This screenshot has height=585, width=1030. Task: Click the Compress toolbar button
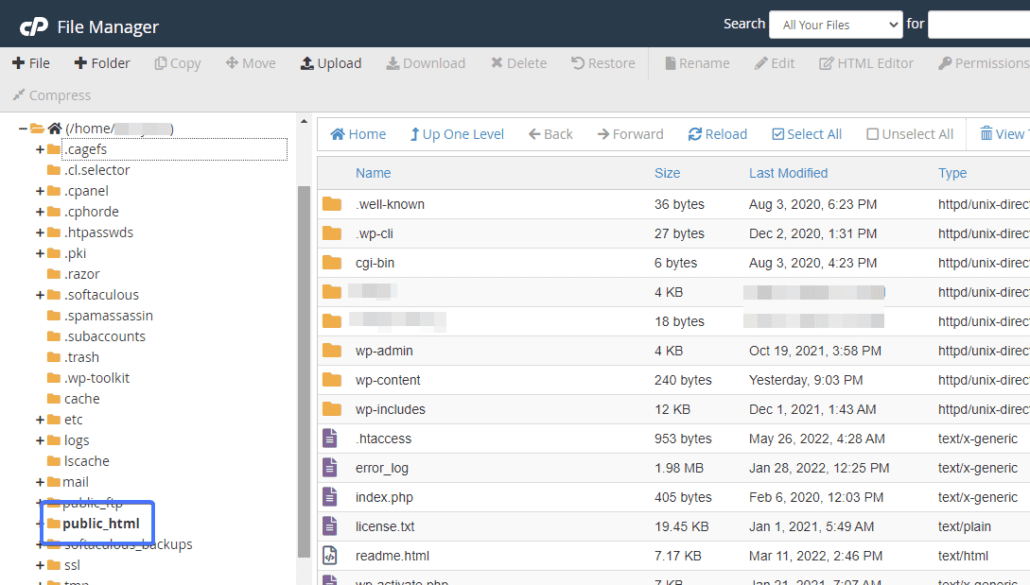pyautogui.click(x=52, y=95)
